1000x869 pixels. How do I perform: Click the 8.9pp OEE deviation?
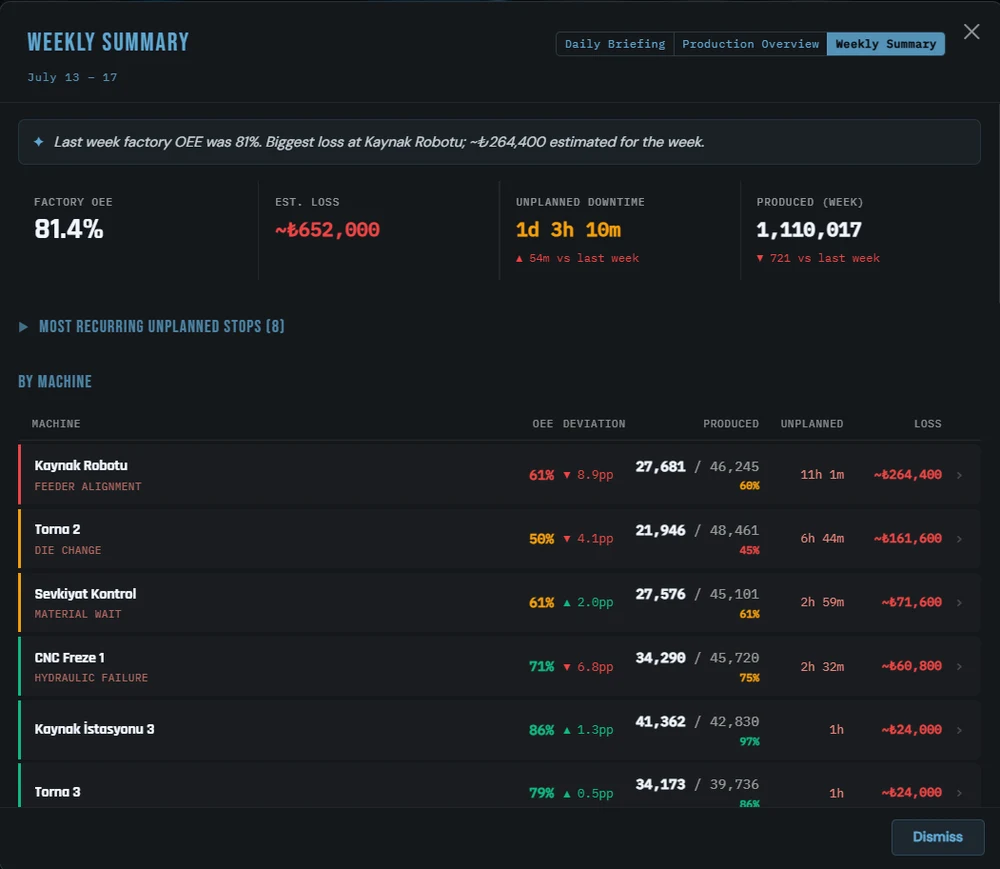click(588, 475)
